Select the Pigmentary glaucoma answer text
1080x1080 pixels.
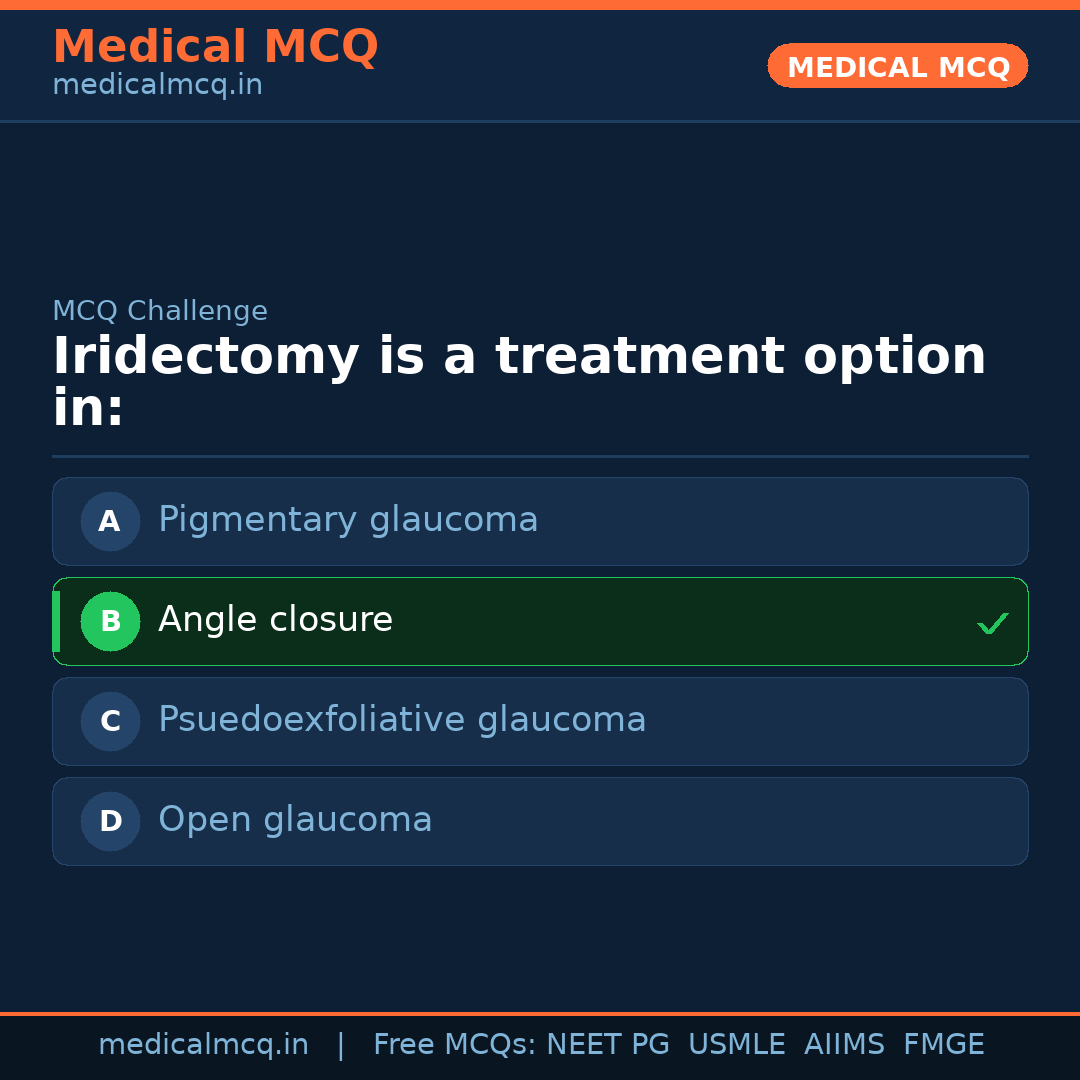pos(348,520)
